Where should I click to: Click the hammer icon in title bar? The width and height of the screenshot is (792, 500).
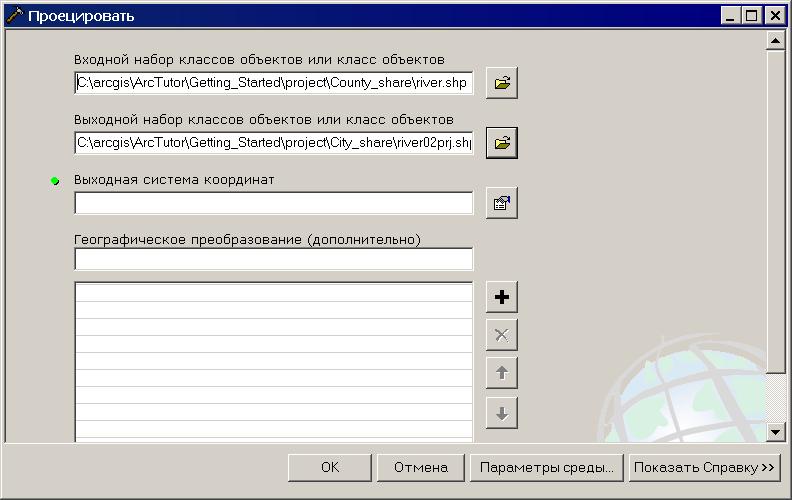click(x=15, y=16)
